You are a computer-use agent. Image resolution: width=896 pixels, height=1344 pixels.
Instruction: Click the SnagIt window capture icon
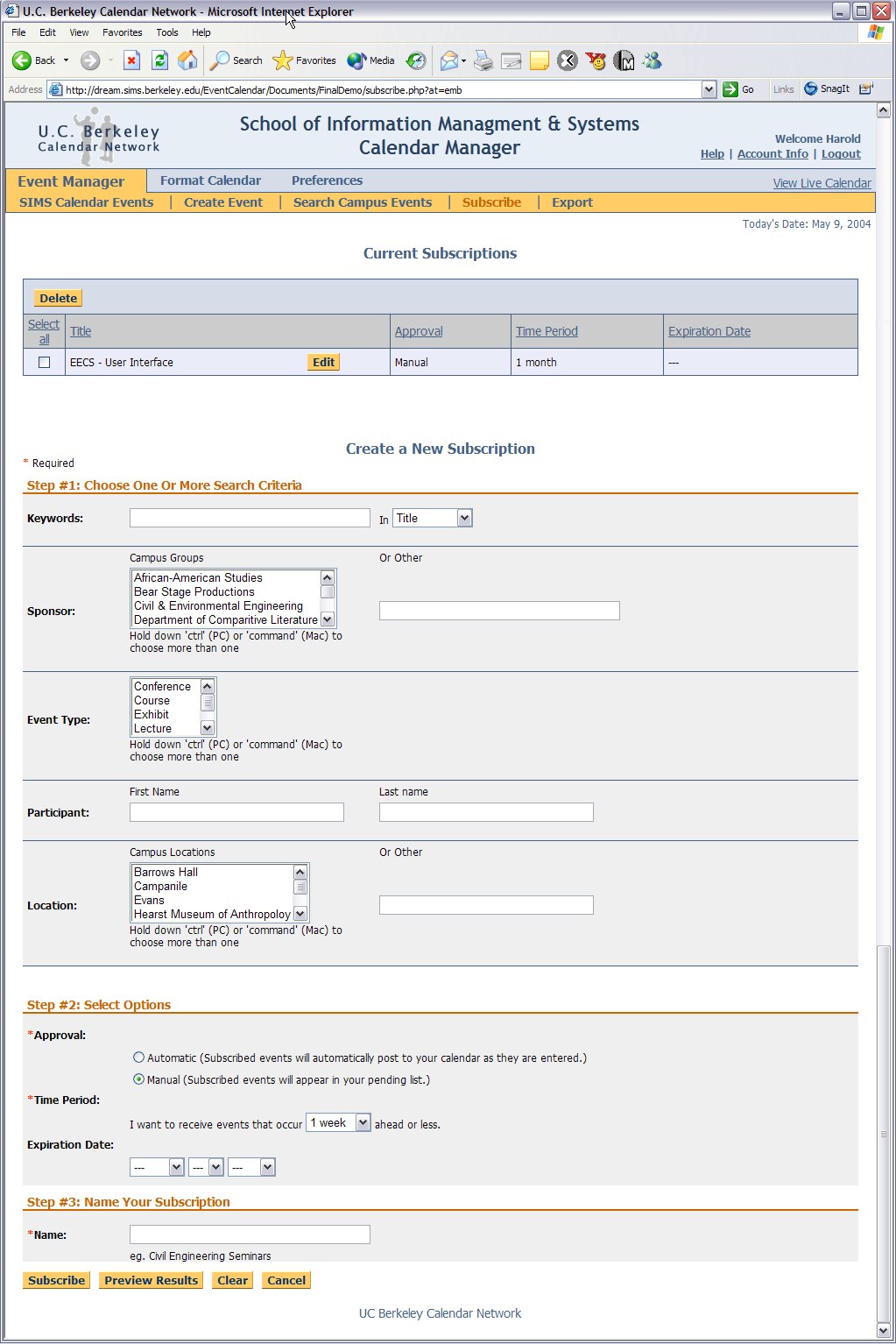[866, 88]
